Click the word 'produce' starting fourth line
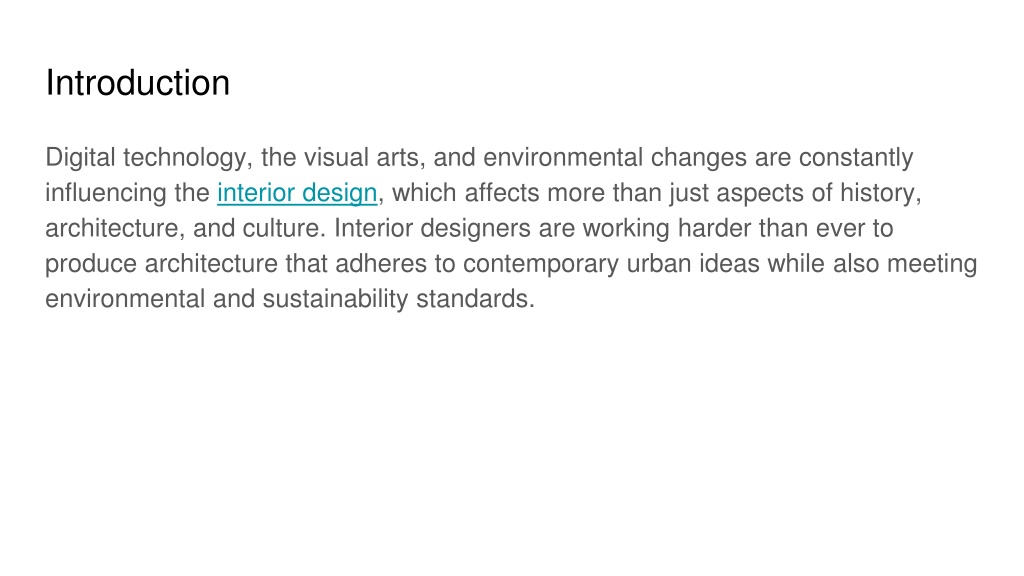This screenshot has width=1024, height=576. 91,264
